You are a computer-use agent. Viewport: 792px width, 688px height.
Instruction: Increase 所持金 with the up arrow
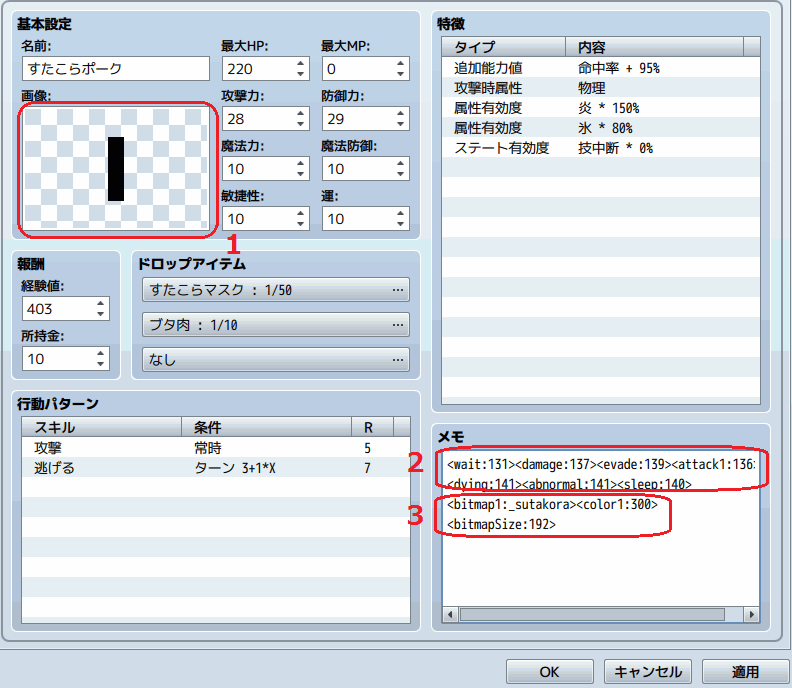coord(101,353)
